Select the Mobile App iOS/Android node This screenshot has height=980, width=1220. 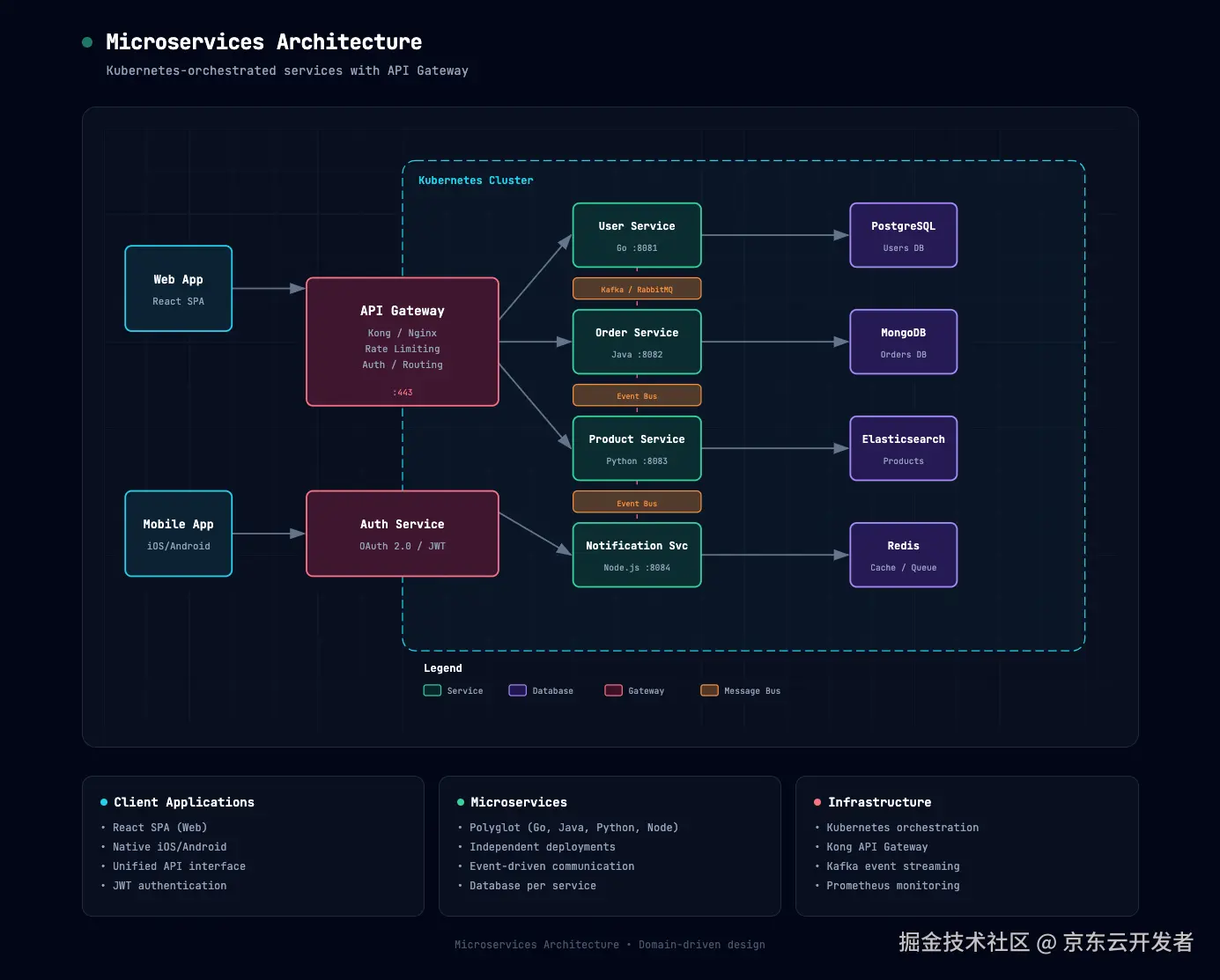(x=178, y=534)
